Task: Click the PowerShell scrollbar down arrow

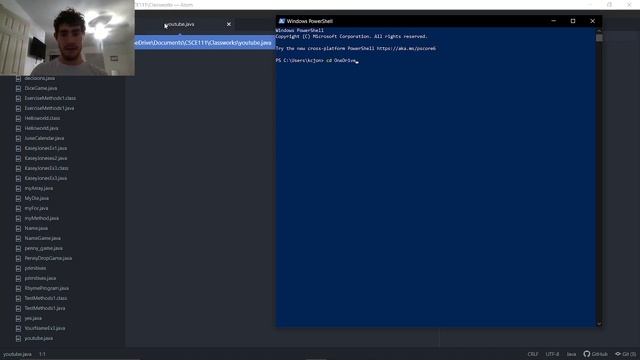Action: tap(599, 324)
